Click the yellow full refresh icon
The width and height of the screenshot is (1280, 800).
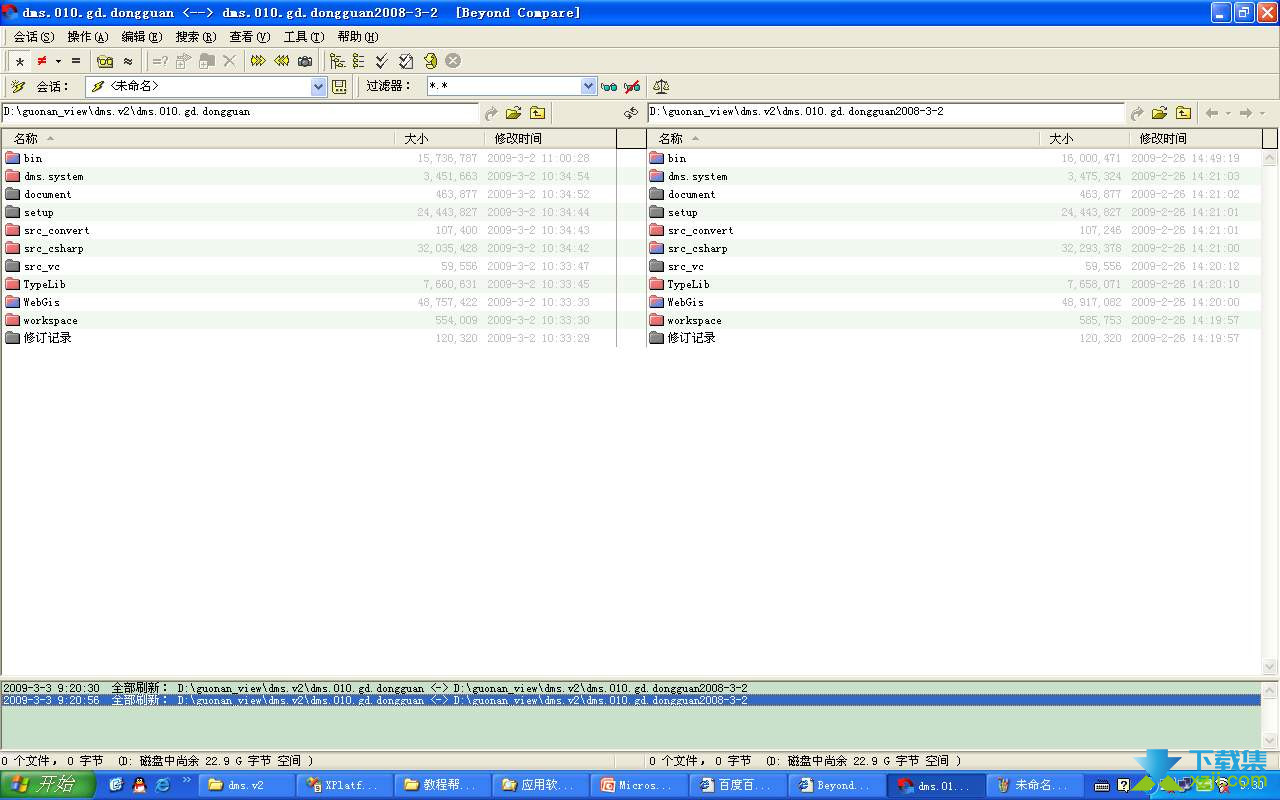pyautogui.click(x=430, y=61)
